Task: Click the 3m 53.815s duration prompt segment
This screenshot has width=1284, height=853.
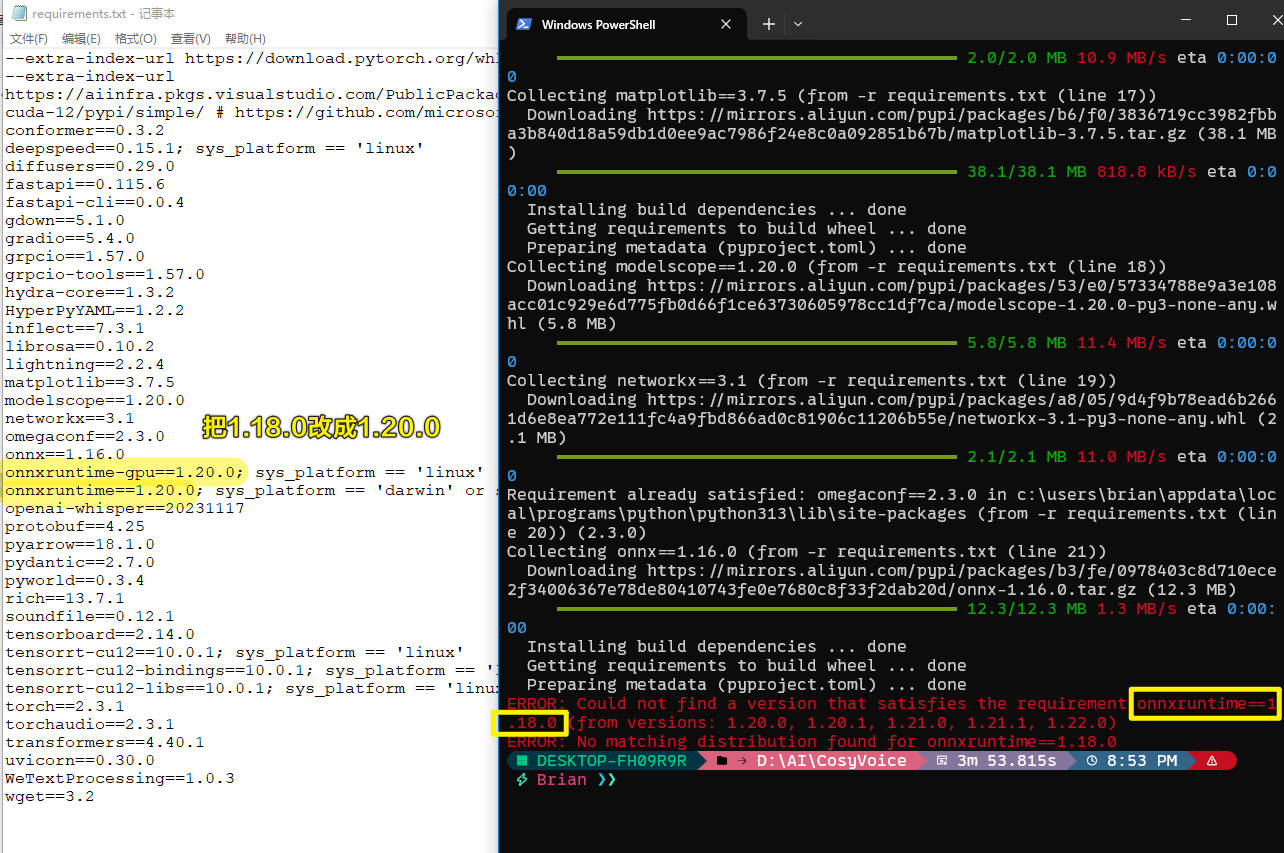Action: click(x=997, y=761)
